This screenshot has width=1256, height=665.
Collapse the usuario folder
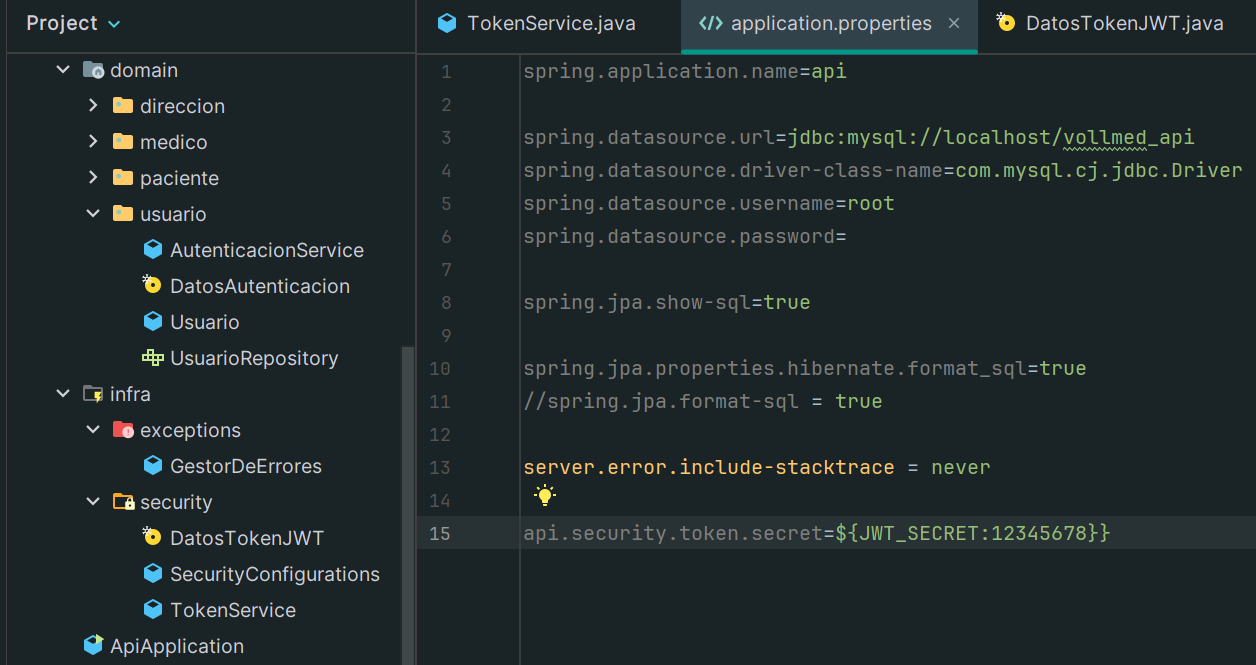point(93,214)
